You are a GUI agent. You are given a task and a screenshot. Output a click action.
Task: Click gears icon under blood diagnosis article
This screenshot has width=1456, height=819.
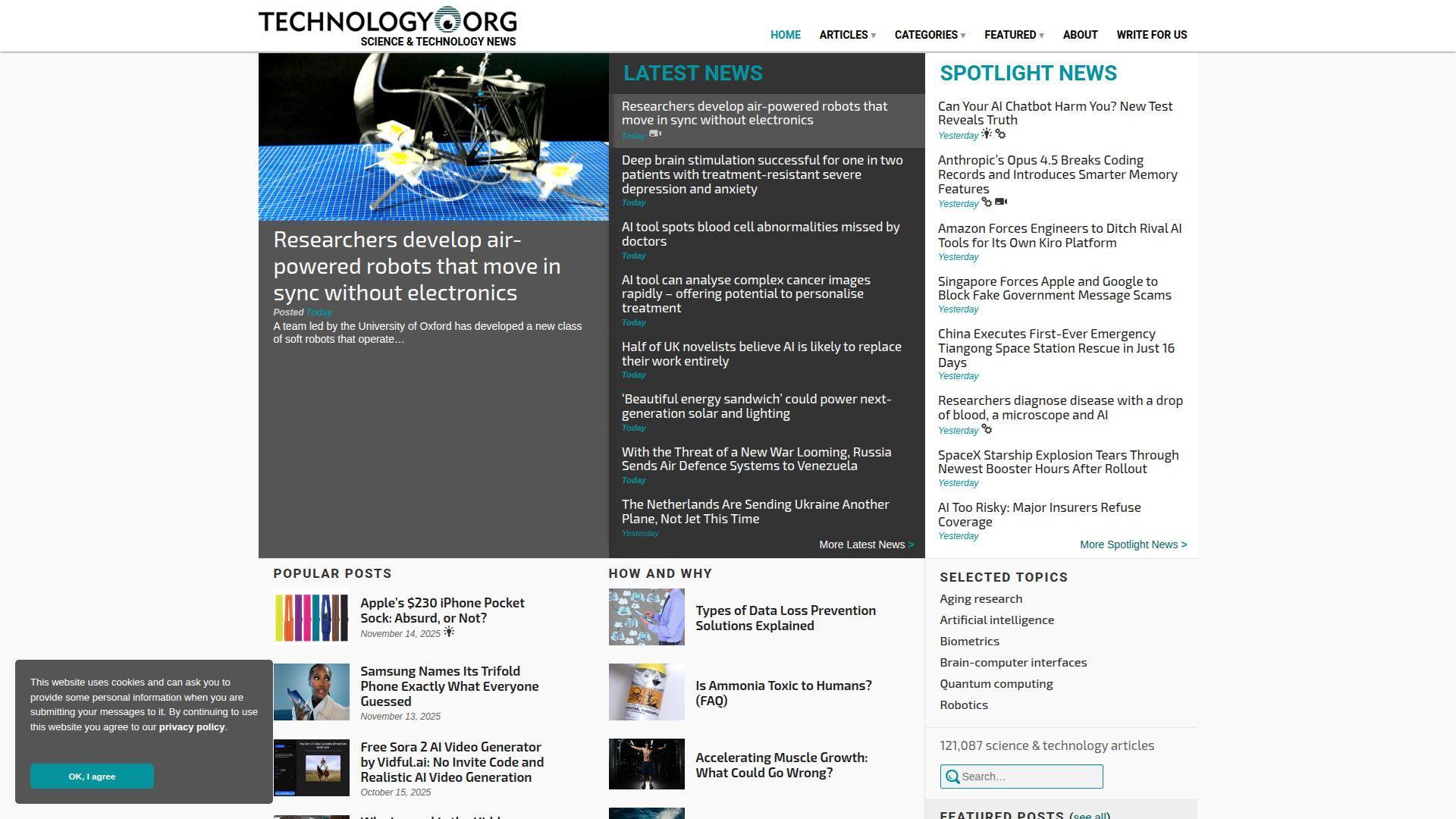pyautogui.click(x=987, y=429)
